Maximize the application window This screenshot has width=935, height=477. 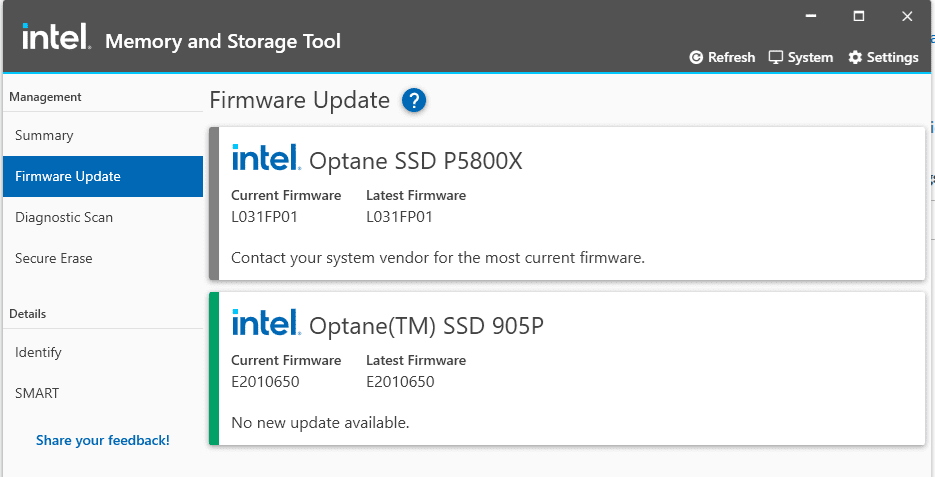858,16
